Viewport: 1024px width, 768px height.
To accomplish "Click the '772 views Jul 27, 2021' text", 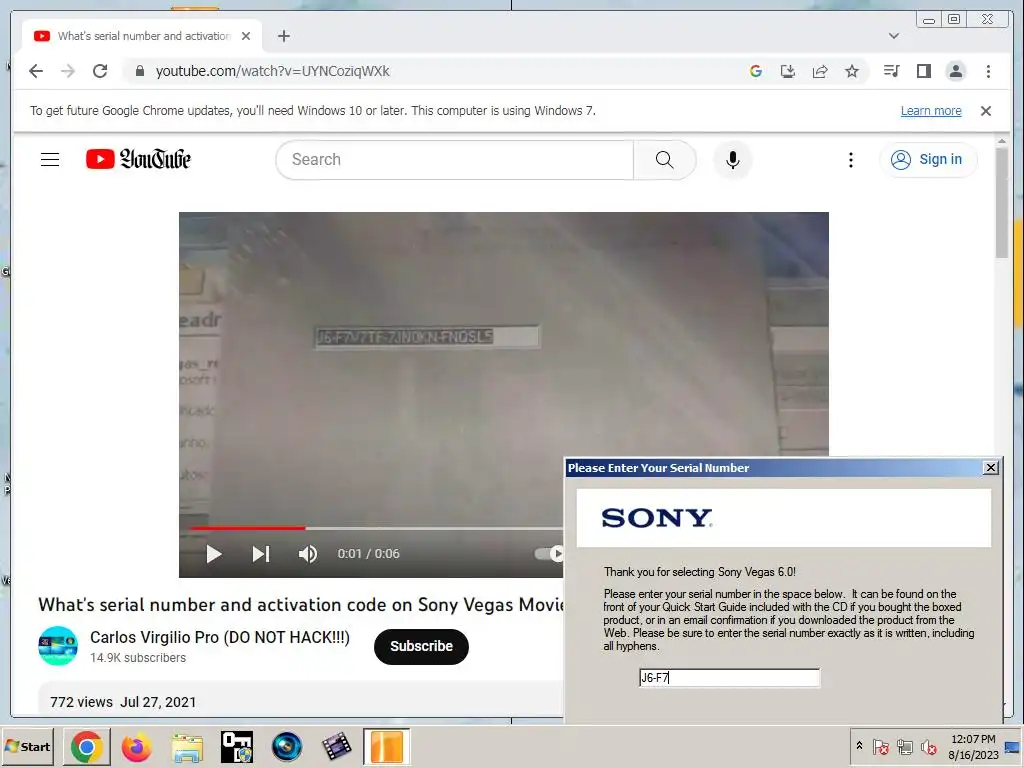I will point(123,702).
